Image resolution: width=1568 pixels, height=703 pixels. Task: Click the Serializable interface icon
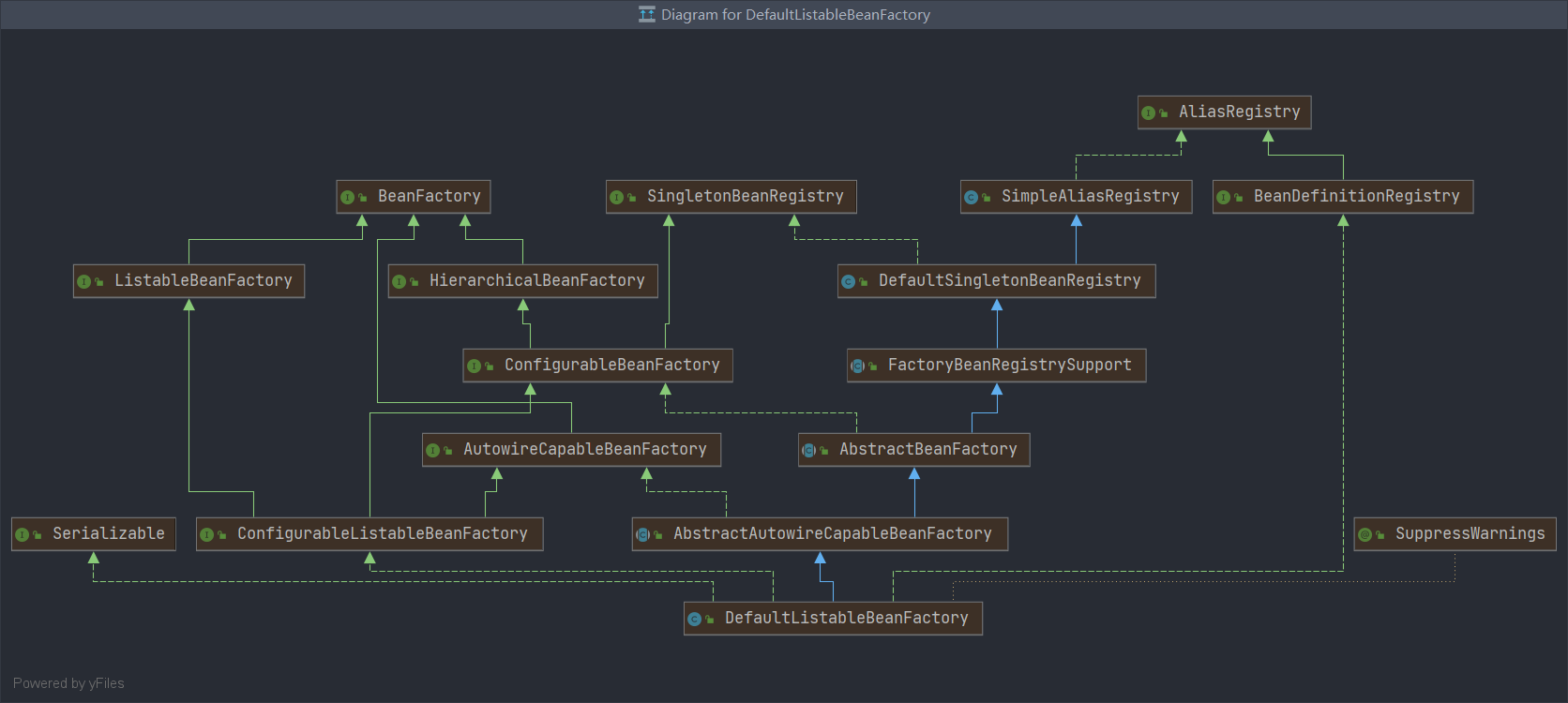[22, 535]
